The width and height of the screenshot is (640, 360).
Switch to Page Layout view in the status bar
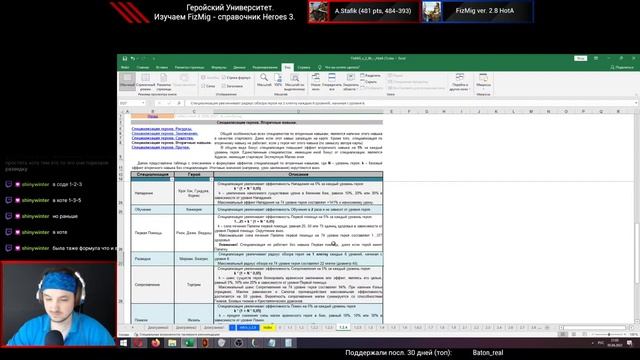[x=573, y=334]
